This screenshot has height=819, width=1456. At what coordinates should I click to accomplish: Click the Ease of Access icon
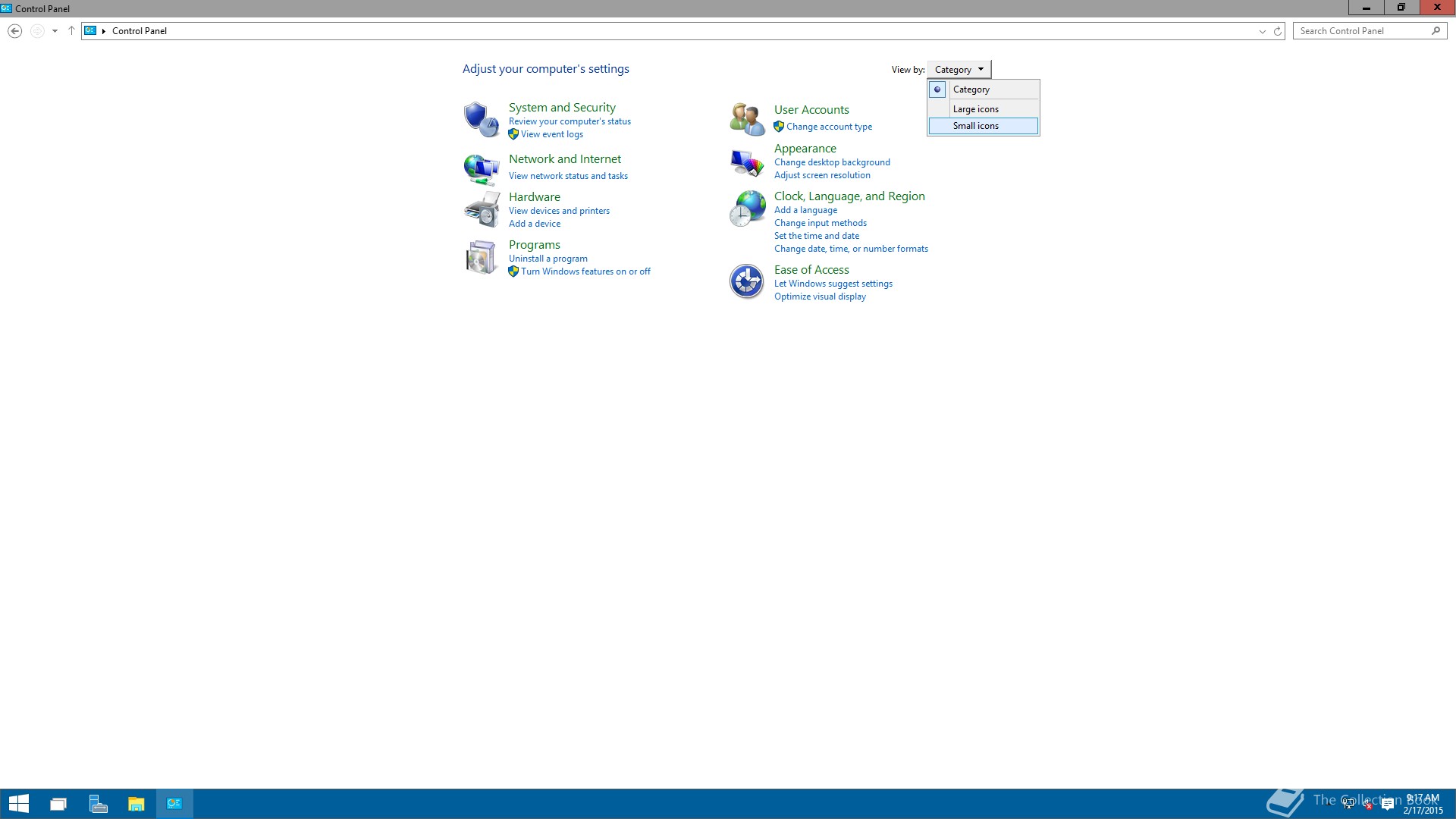pyautogui.click(x=746, y=281)
